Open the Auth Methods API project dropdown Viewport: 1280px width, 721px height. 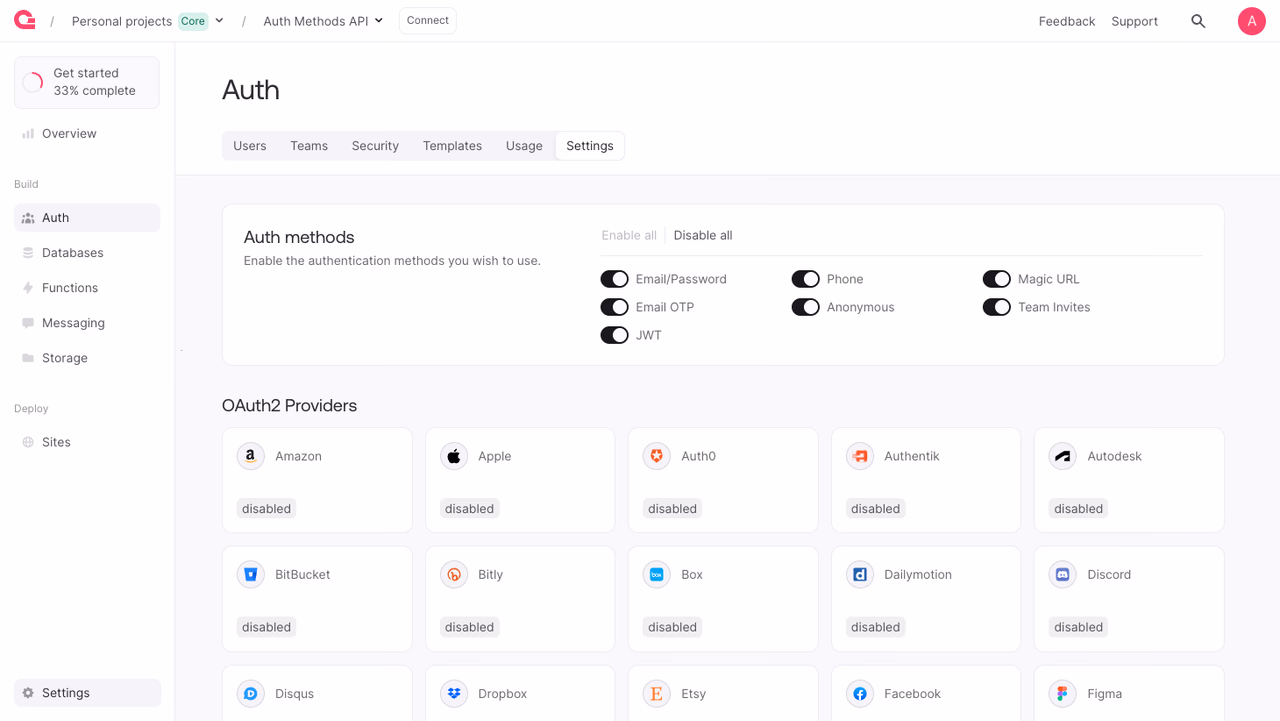point(323,21)
